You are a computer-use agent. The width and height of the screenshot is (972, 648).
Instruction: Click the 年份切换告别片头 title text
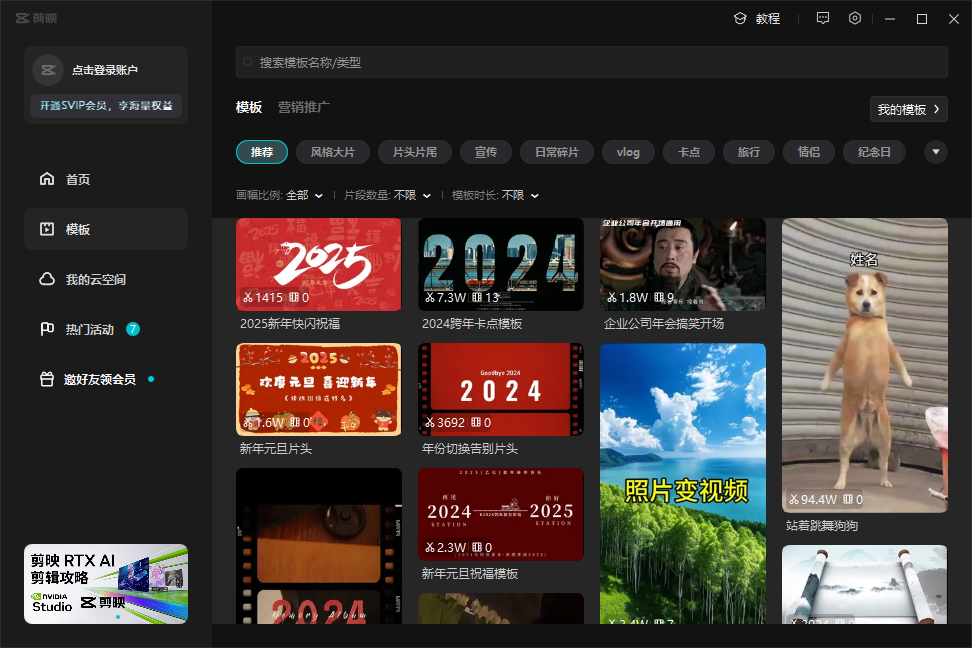[470, 449]
